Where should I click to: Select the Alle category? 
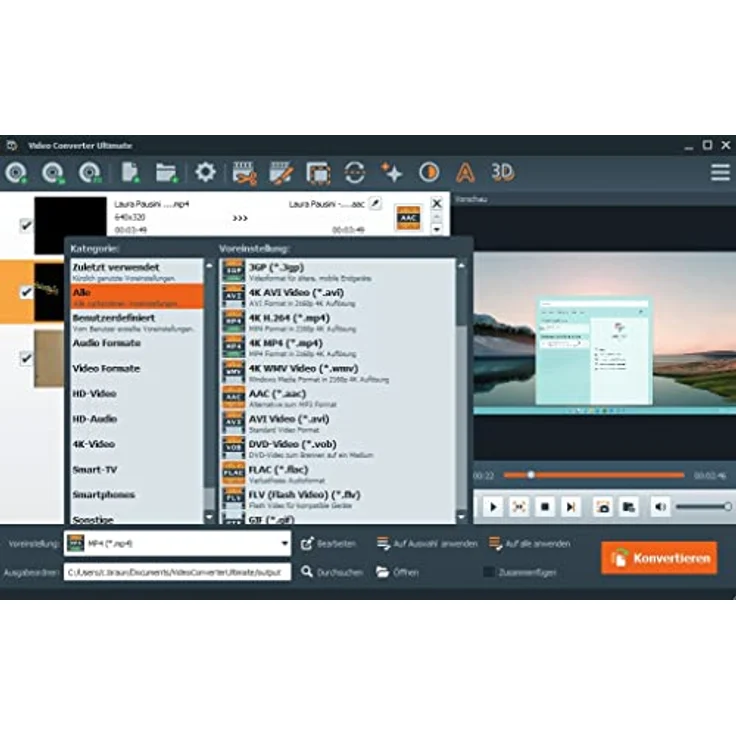(137, 296)
